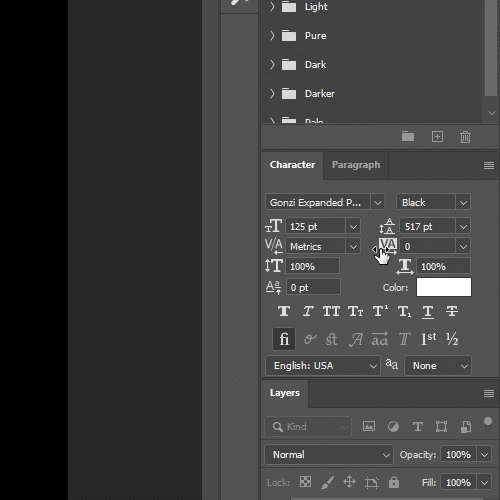Click the white text Color swatch
Image resolution: width=500 pixels, height=500 pixels.
(x=444, y=287)
